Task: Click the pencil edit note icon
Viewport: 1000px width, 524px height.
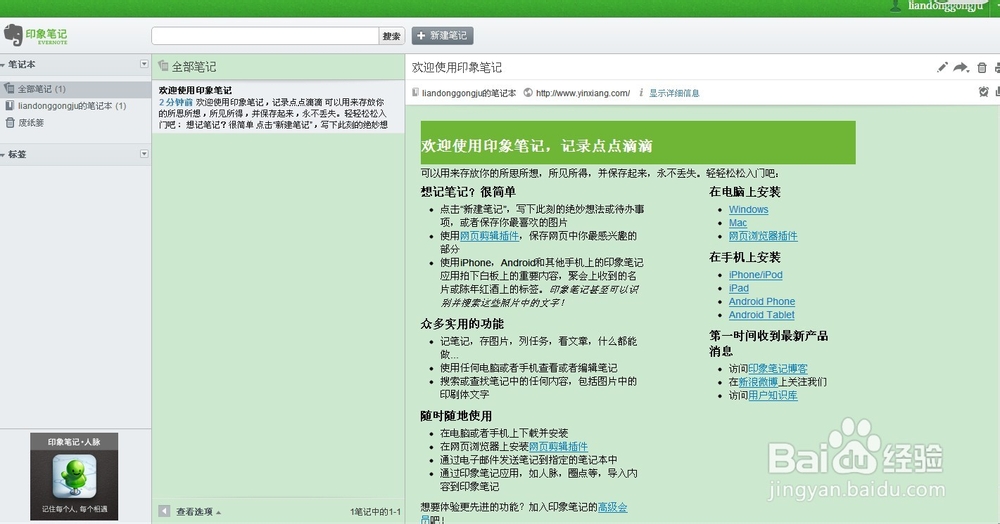Action: 942,68
